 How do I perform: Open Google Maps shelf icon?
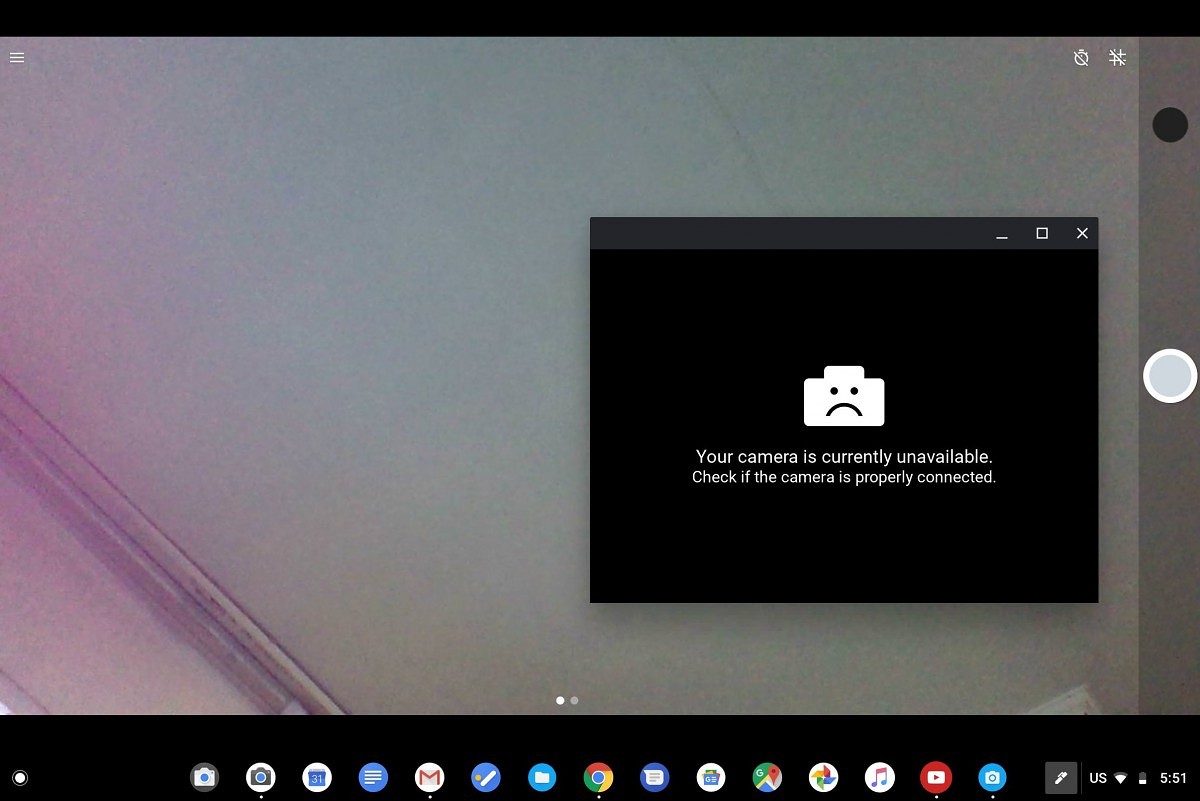[x=767, y=777]
